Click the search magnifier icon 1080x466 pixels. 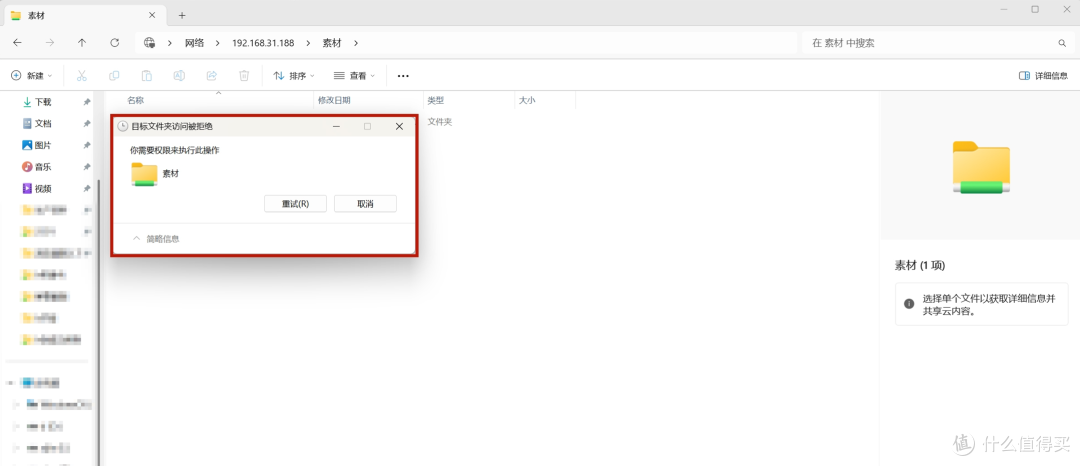point(1062,43)
